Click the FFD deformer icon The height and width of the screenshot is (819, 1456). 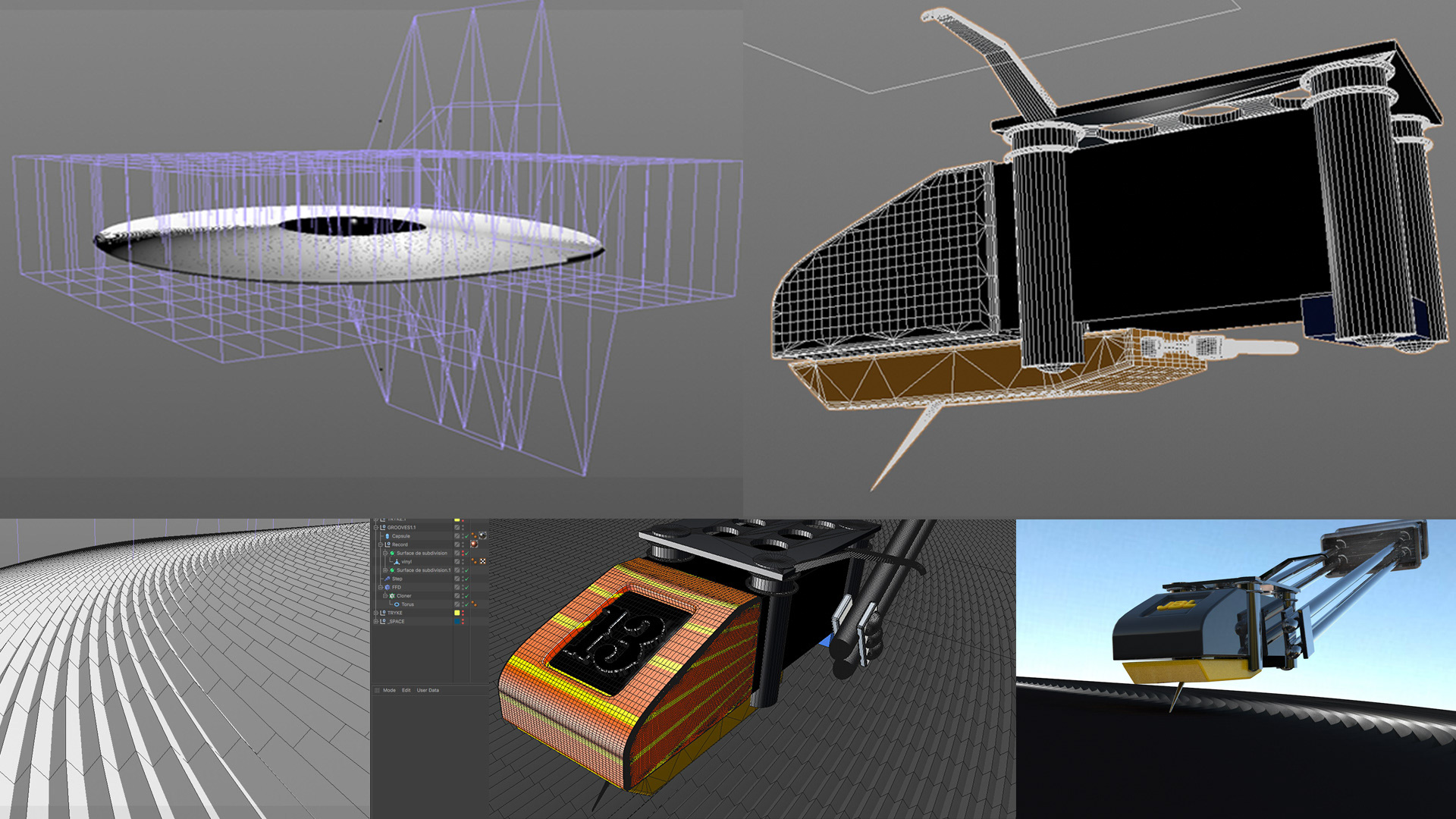pyautogui.click(x=388, y=587)
